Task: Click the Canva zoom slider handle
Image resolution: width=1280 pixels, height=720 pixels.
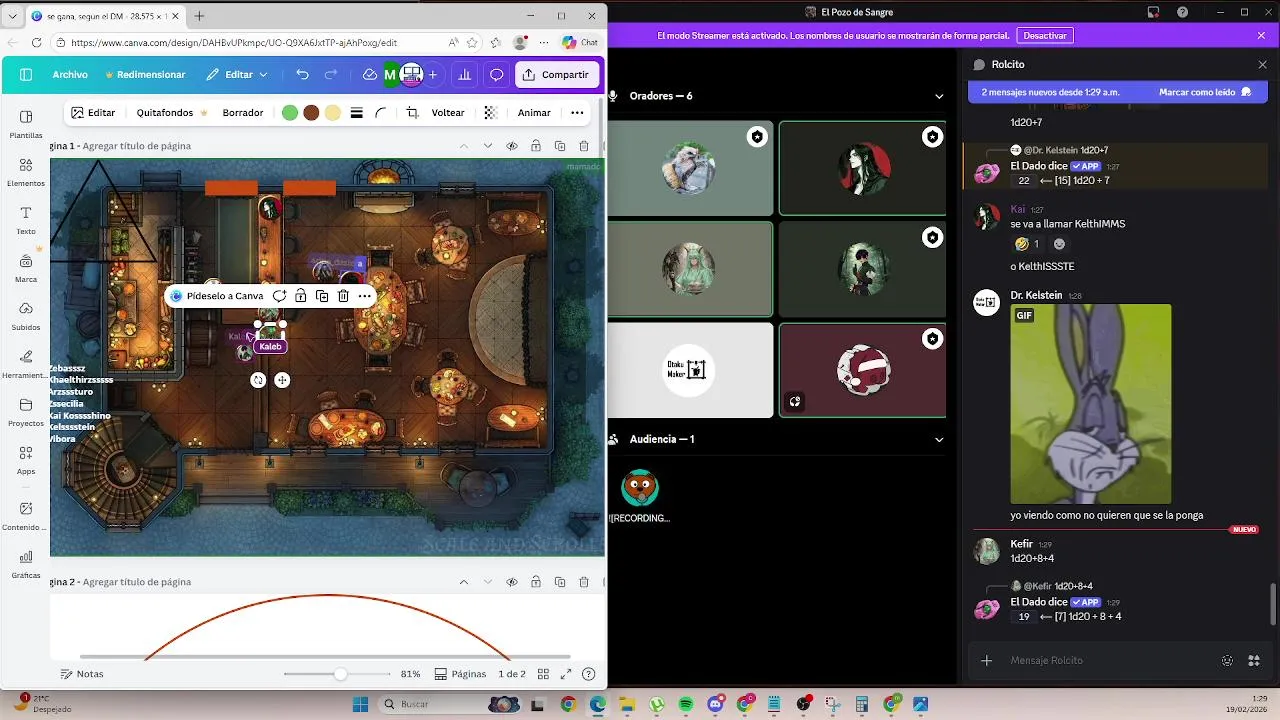Action: [x=340, y=674]
